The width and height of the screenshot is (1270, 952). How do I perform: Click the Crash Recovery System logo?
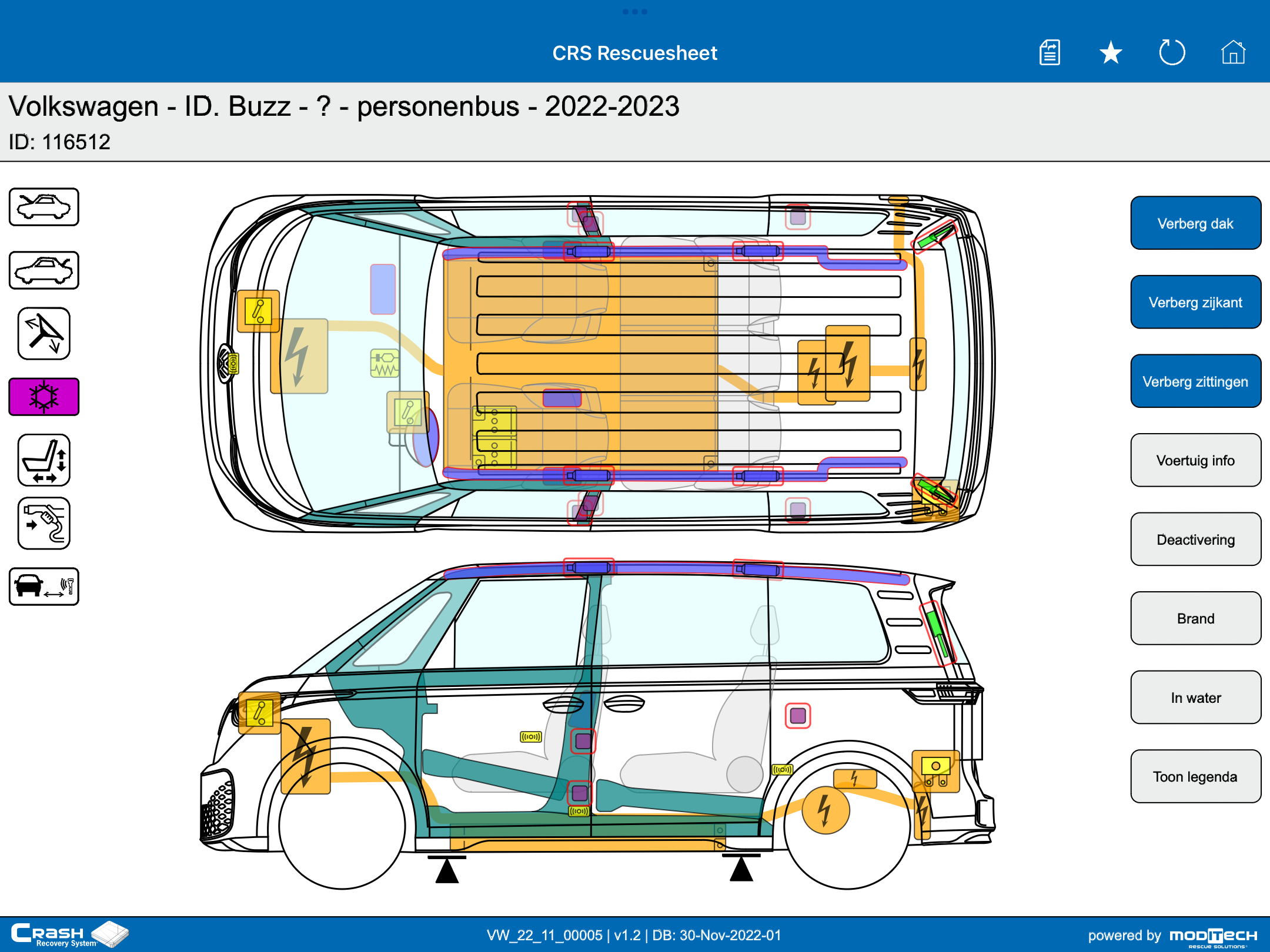point(69,934)
